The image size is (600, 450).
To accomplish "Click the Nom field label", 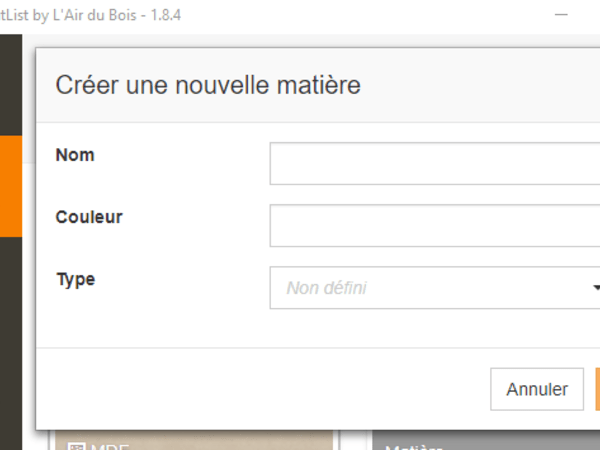I will point(76,155).
